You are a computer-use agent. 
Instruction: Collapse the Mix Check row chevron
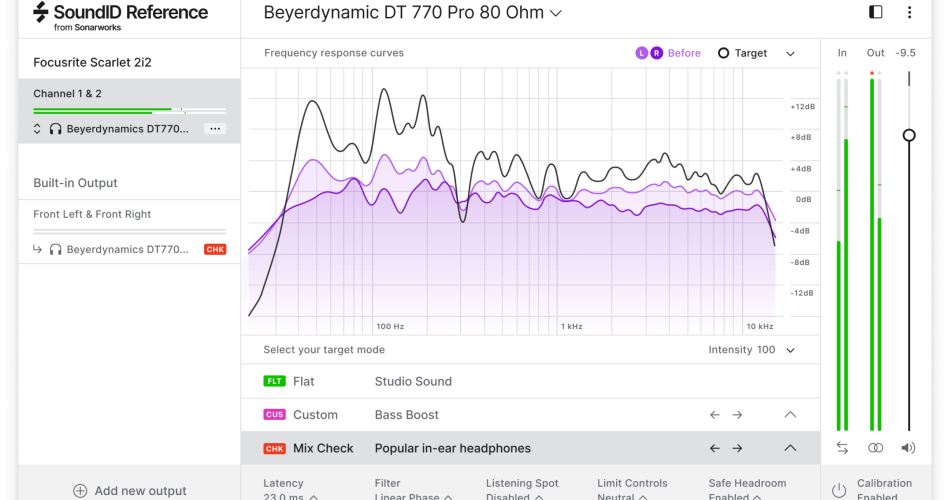point(790,449)
